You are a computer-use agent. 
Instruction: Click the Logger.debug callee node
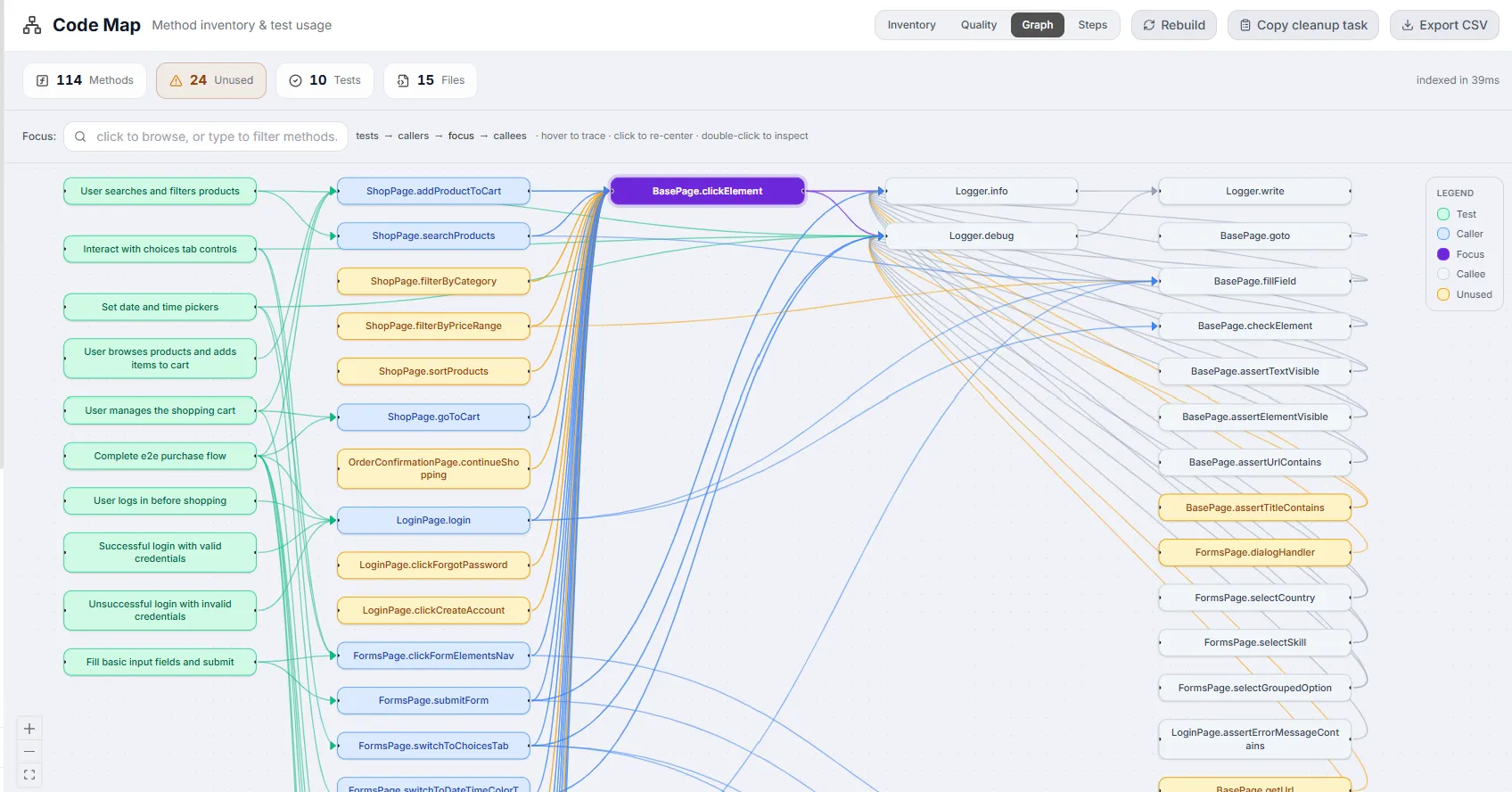tap(981, 235)
